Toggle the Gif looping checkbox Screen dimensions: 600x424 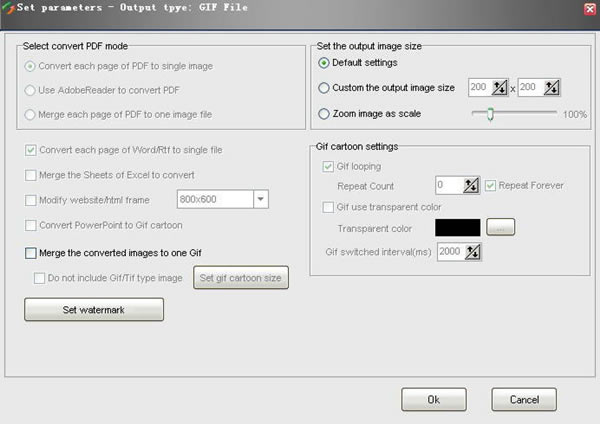(x=328, y=166)
